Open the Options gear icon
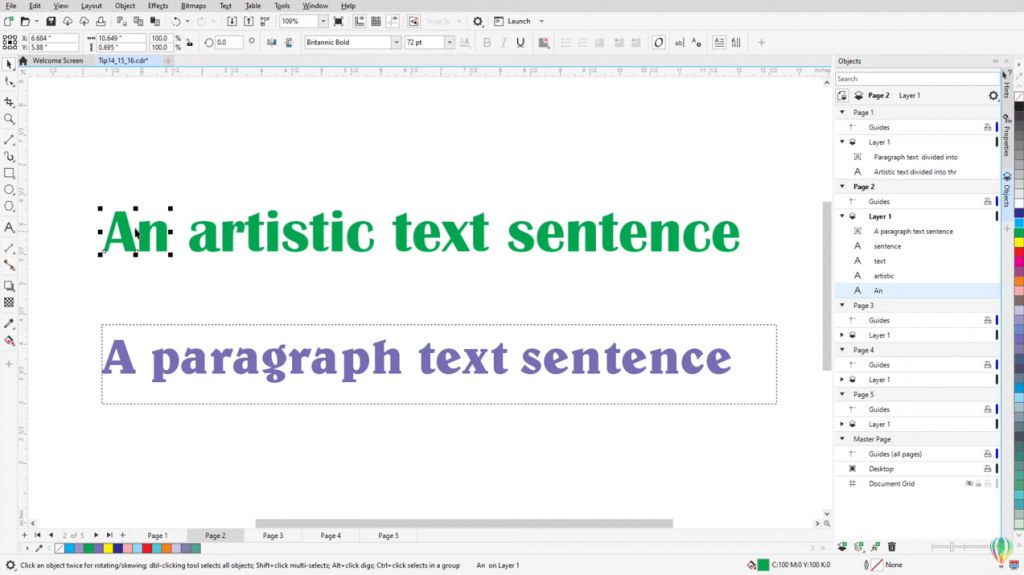This screenshot has width=1024, height=575. click(478, 22)
